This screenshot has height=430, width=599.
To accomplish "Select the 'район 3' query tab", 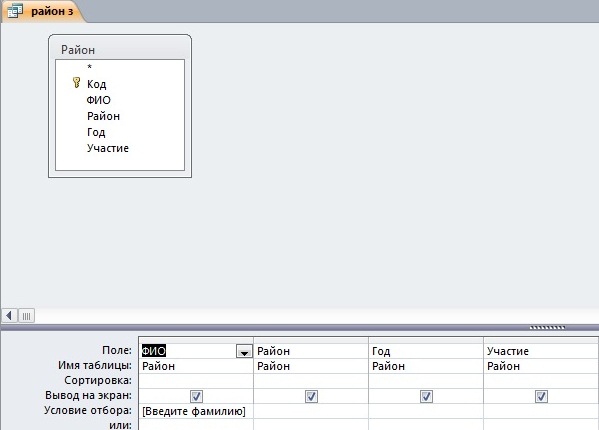I will 43,11.
